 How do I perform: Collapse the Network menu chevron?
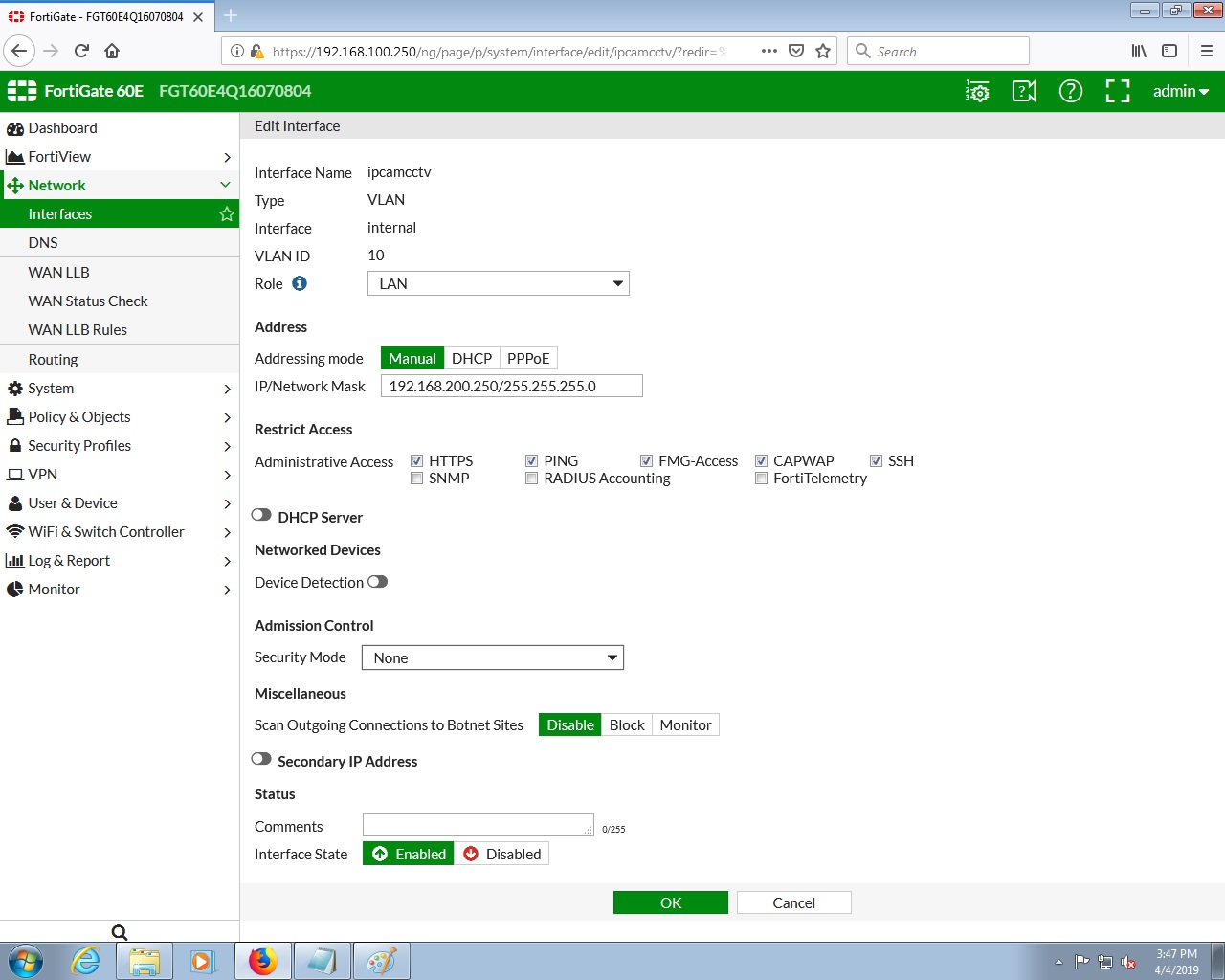226,185
